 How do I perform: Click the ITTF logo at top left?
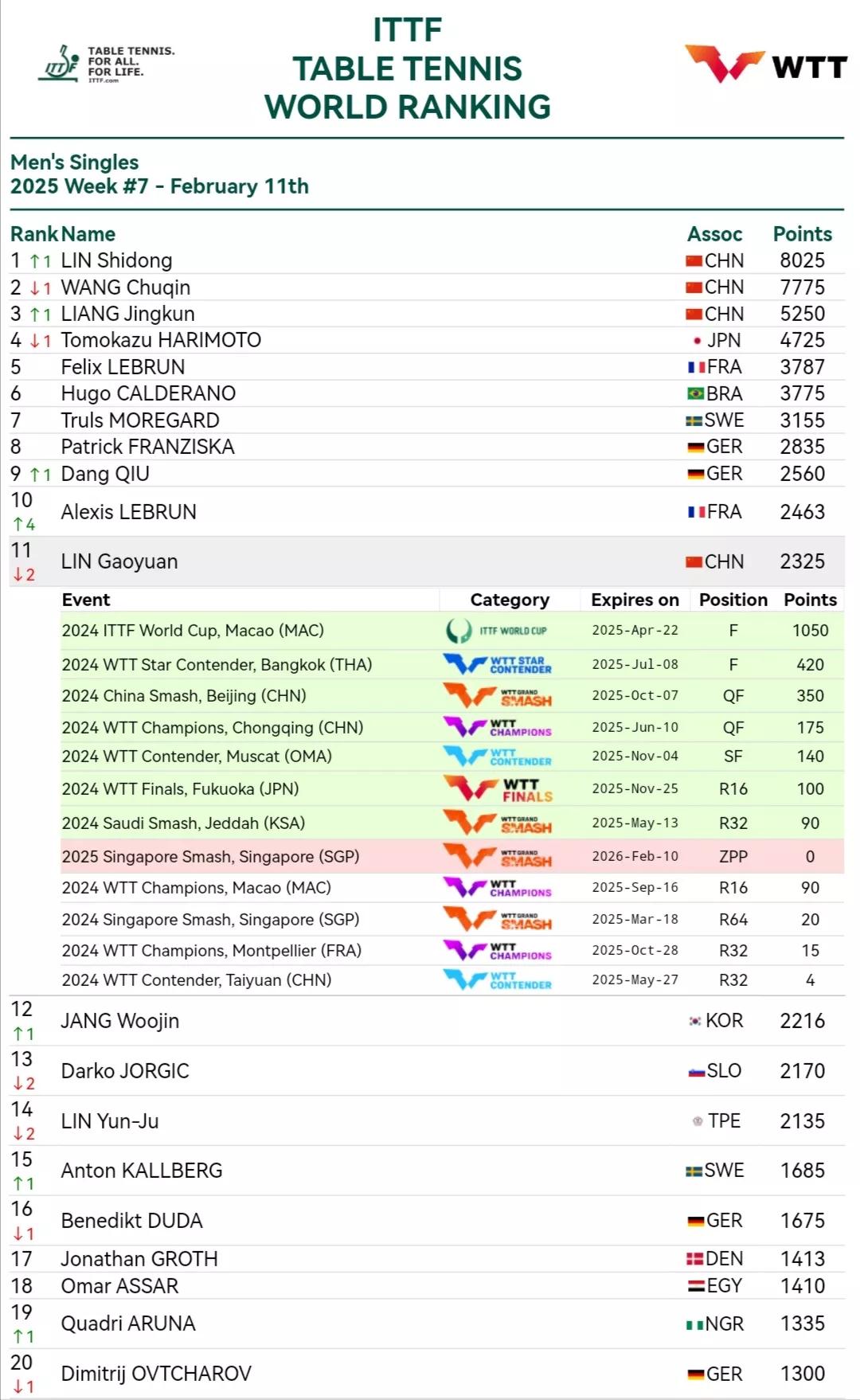[x=107, y=64]
